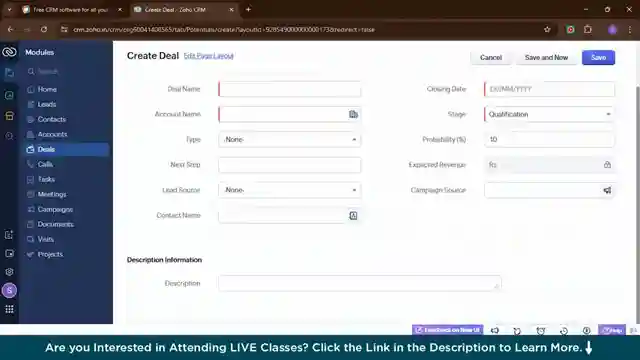This screenshot has height=360, width=640.
Task: Click the add-record icon in left rail
Action: [x=9, y=235]
